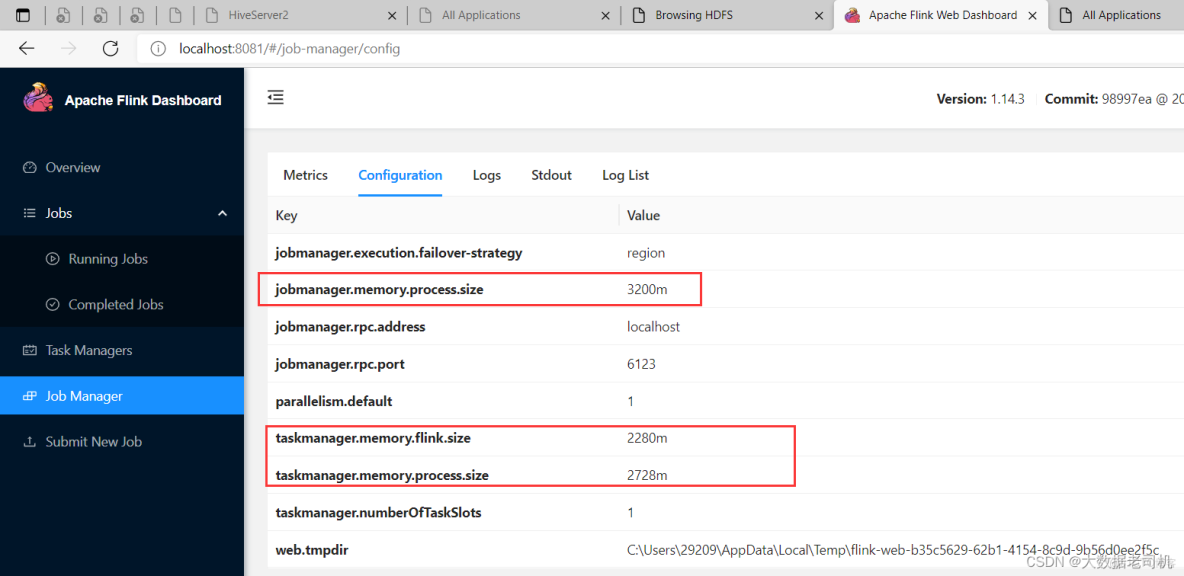Collapse the Jobs section chevron
Viewport: 1184px width, 576px height.
tap(222, 213)
